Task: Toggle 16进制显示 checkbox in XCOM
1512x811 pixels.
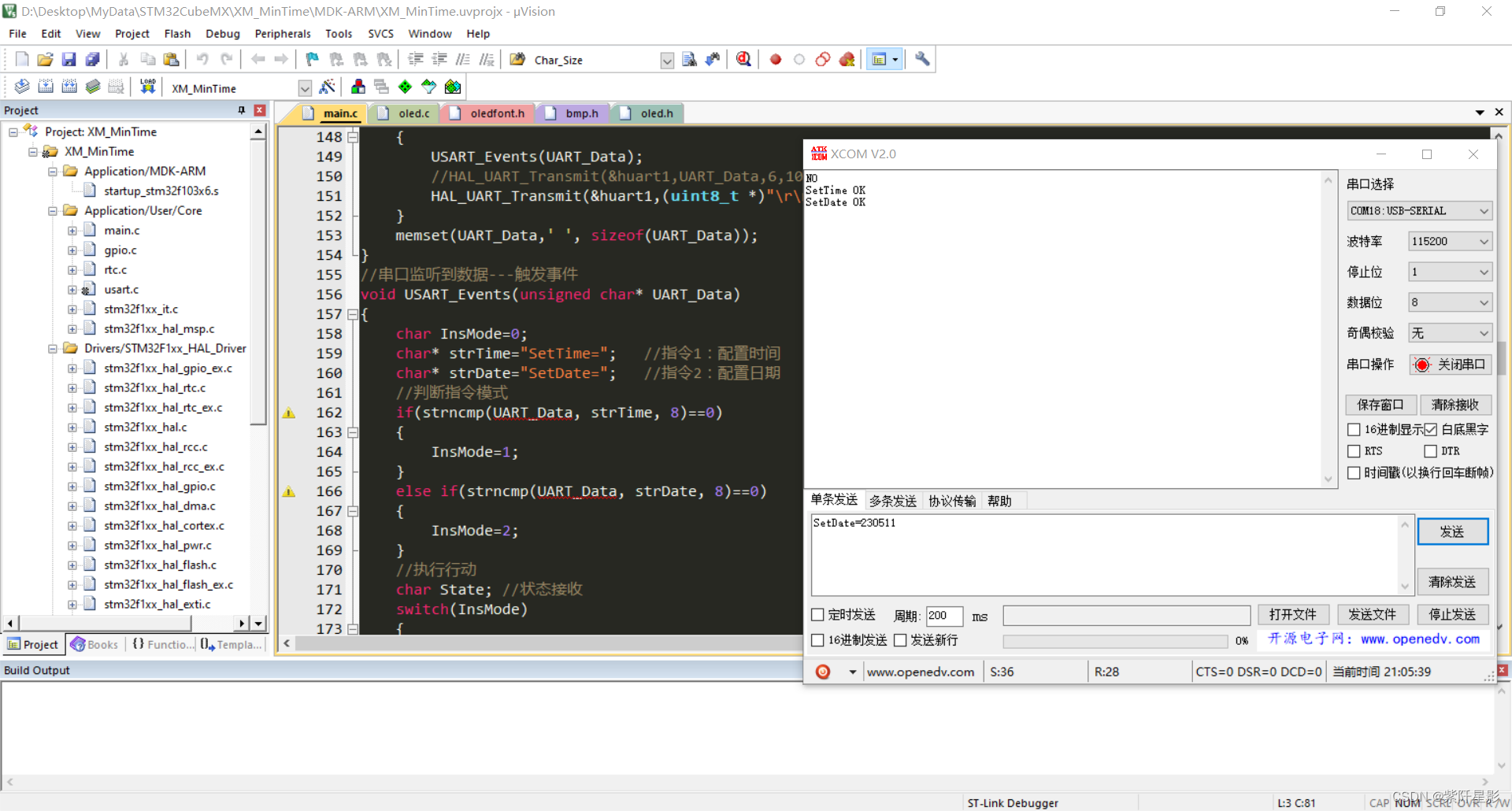Action: tap(1354, 430)
